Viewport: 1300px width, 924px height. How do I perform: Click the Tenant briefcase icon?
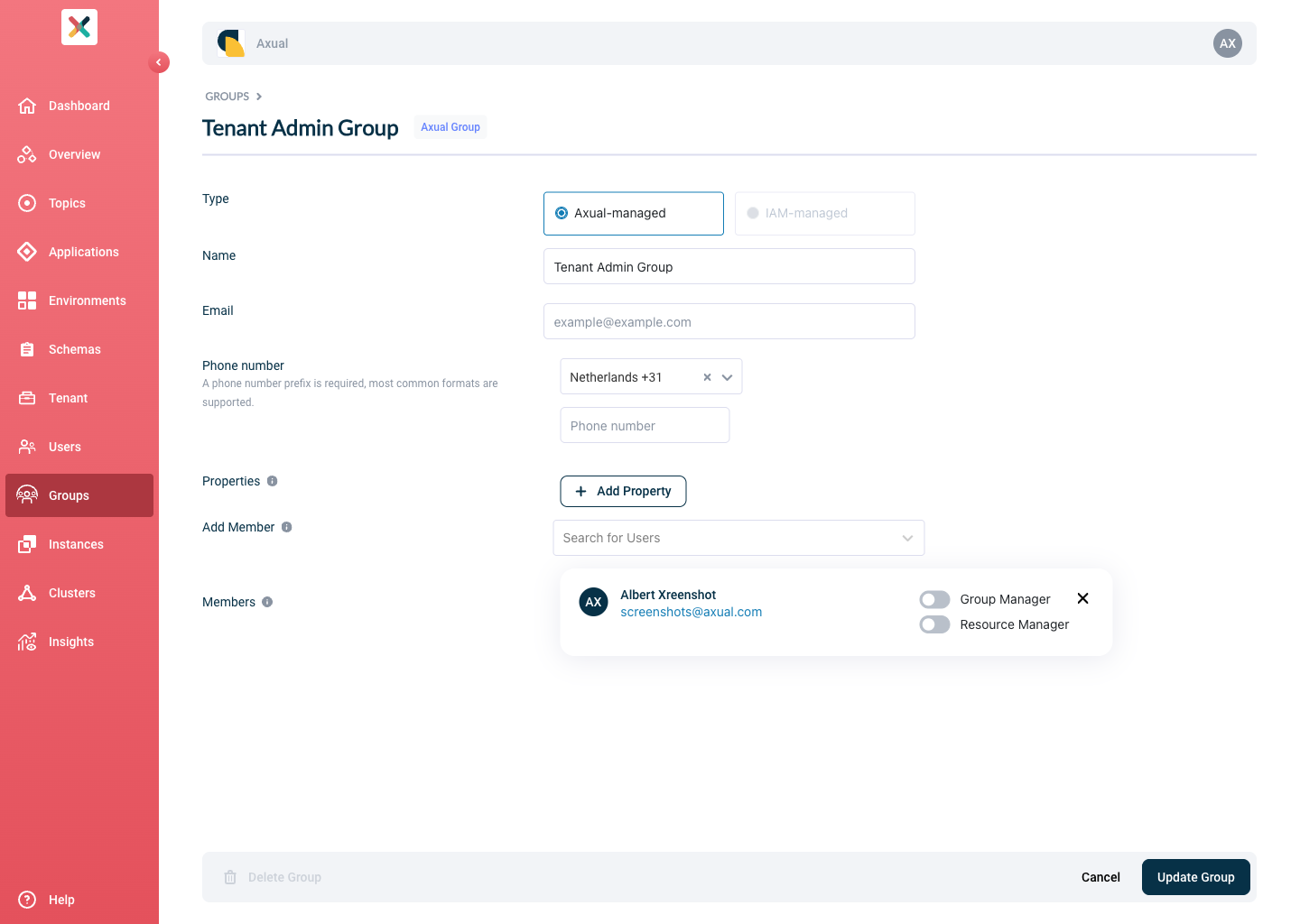(27, 398)
